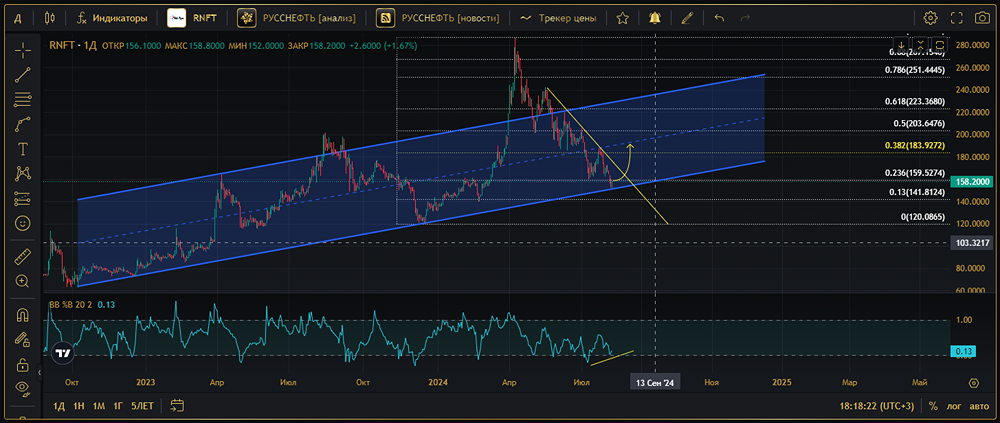Click the star favorites icon
Image resolution: width=1000 pixels, height=423 pixels.
tap(623, 18)
